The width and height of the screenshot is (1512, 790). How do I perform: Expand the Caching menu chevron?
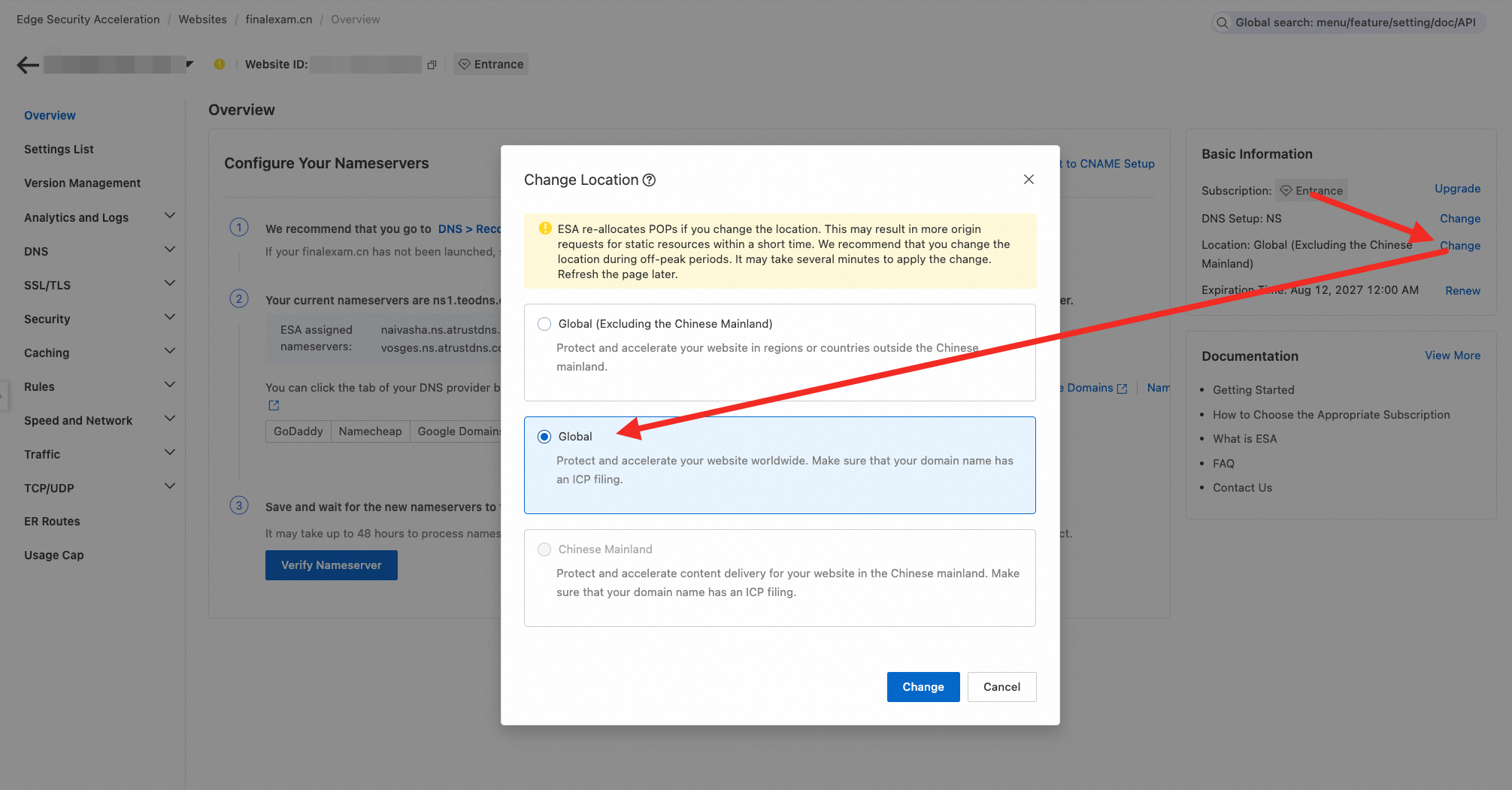pyautogui.click(x=170, y=352)
